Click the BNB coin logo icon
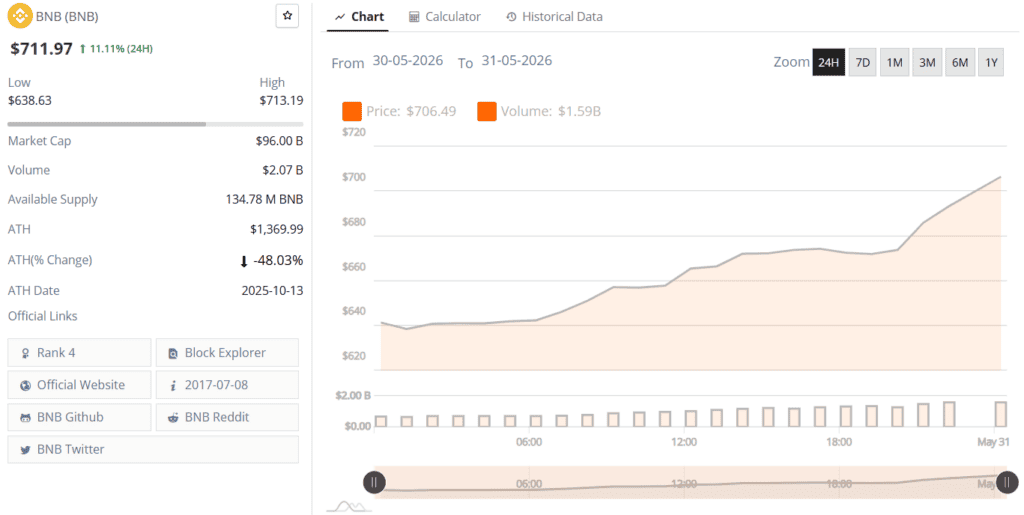Image resolution: width=1024 pixels, height=515 pixels. point(20,16)
